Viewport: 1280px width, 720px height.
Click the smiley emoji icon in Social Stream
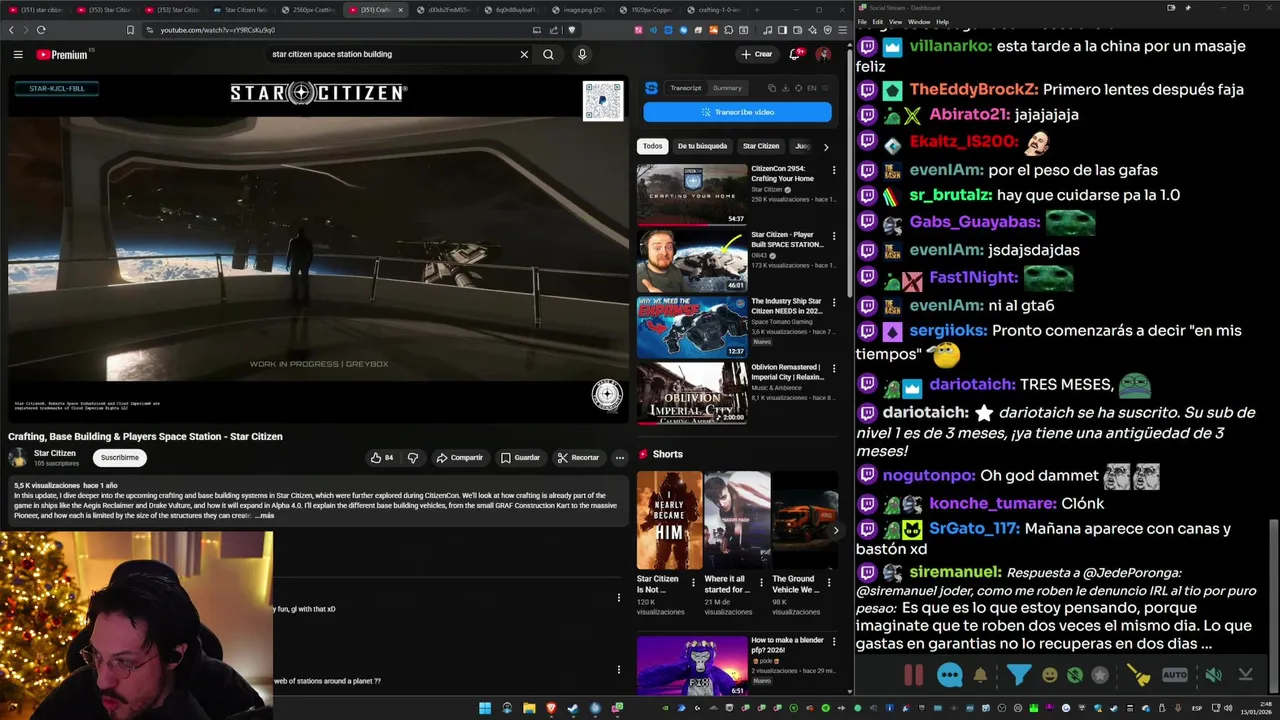pos(1049,675)
